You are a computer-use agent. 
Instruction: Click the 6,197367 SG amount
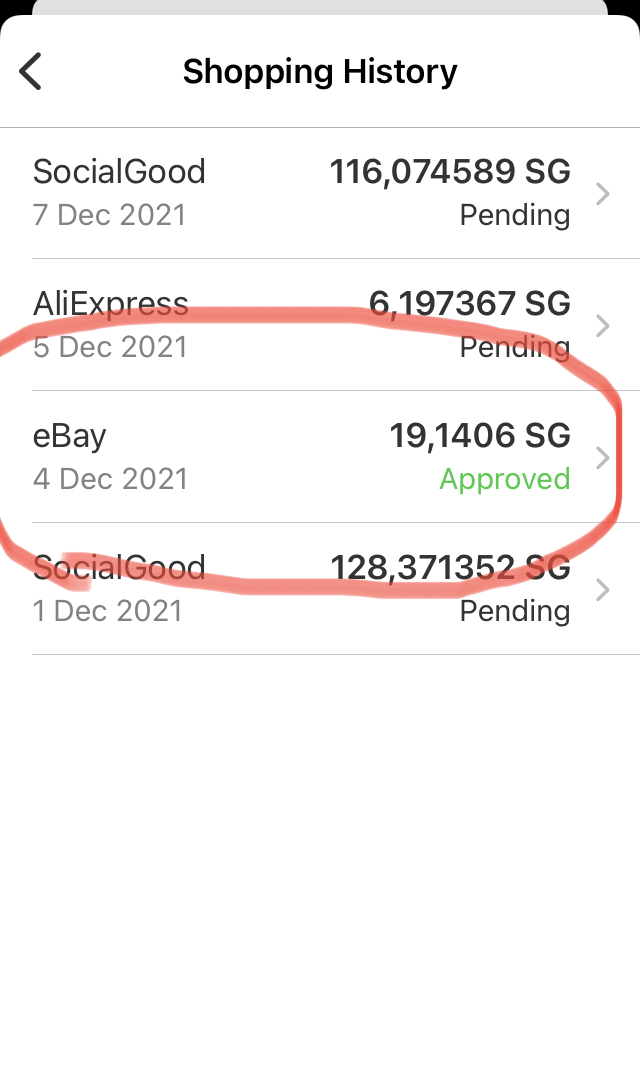pos(470,304)
